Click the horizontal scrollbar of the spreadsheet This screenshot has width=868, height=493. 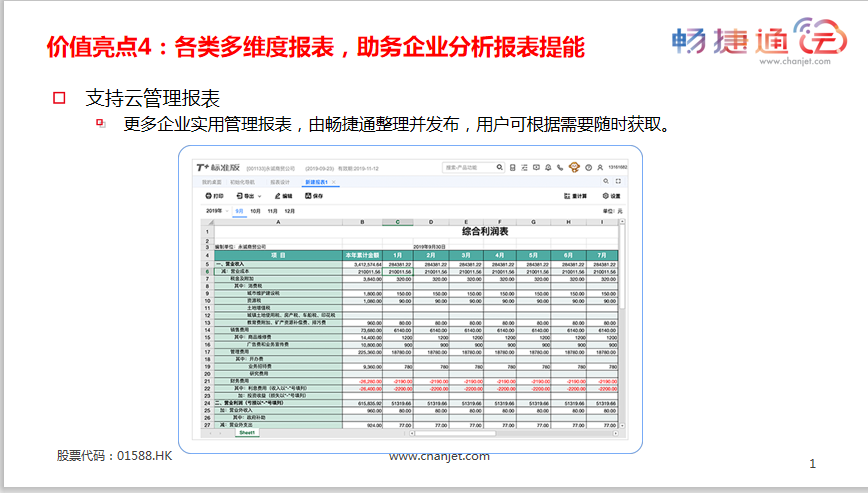coord(455,433)
